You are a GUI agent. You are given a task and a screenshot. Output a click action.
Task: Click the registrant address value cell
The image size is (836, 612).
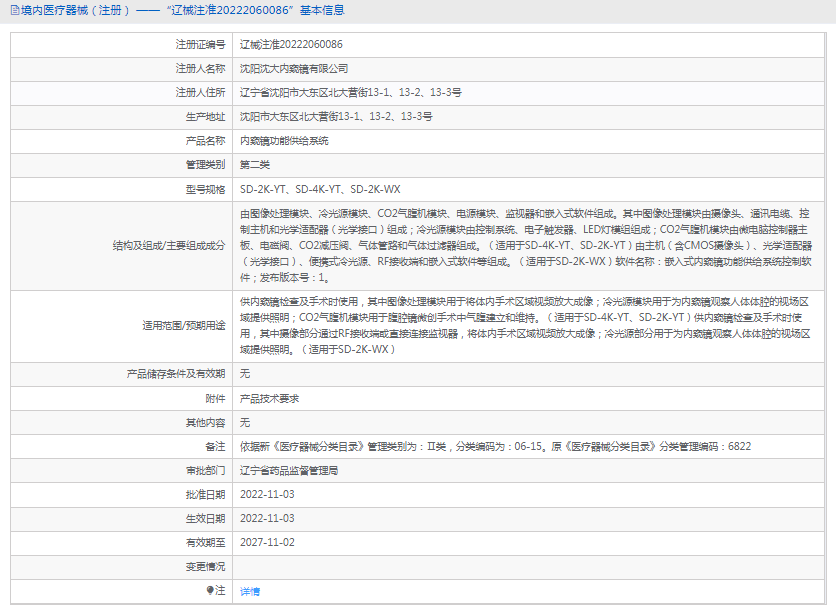[x=350, y=93]
